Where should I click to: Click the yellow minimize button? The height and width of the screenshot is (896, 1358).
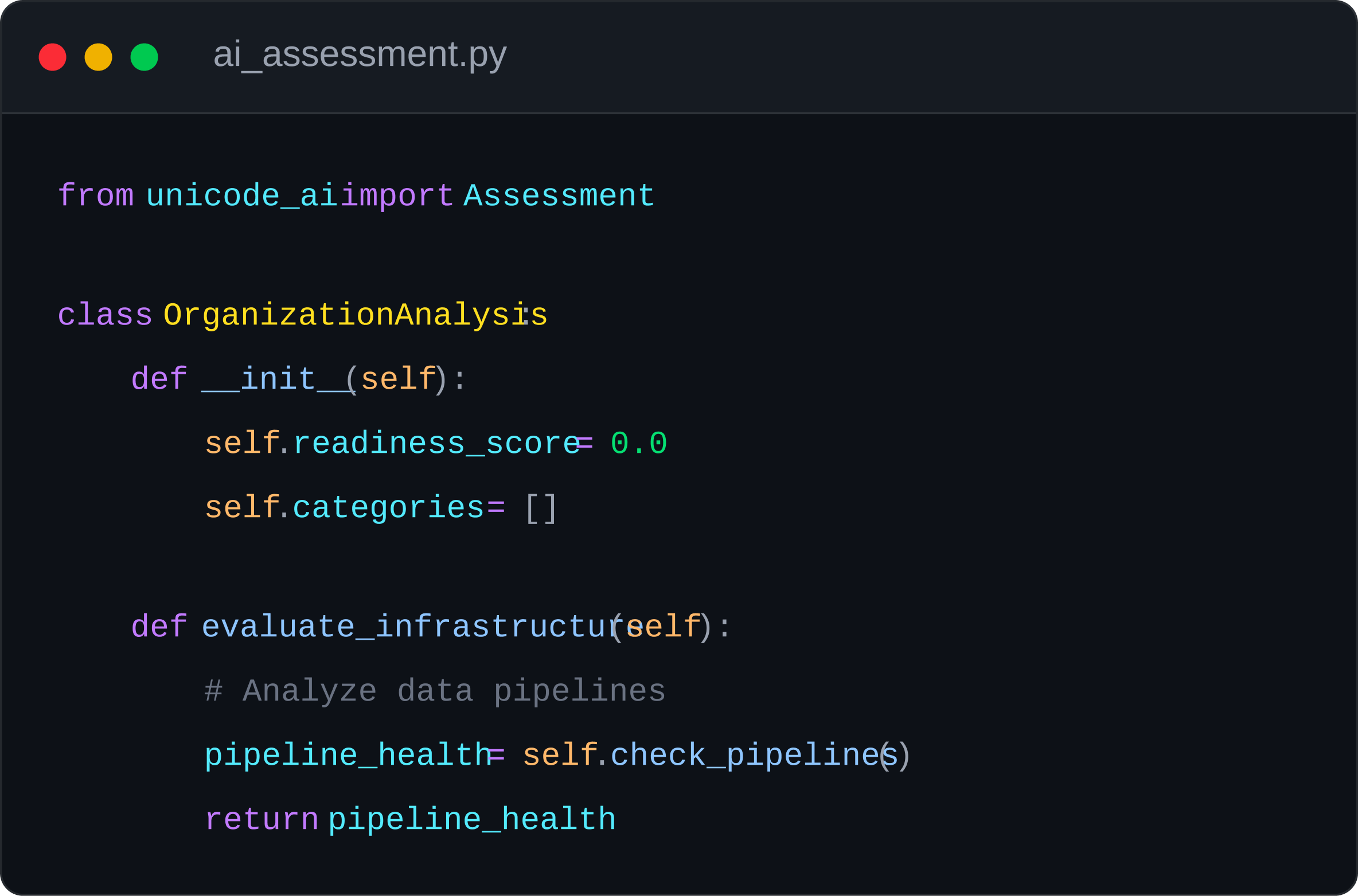point(97,57)
